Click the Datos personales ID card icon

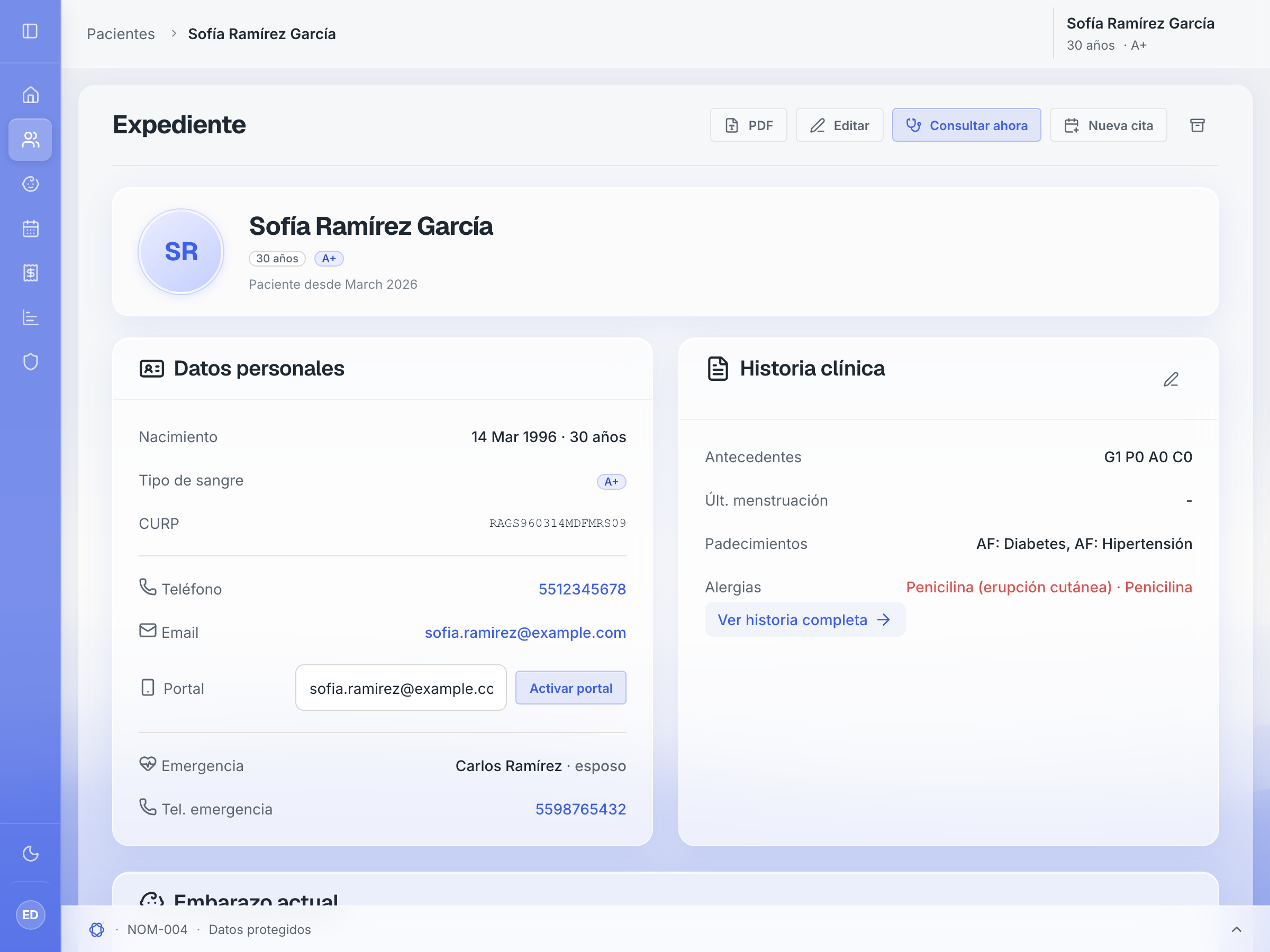coord(151,369)
